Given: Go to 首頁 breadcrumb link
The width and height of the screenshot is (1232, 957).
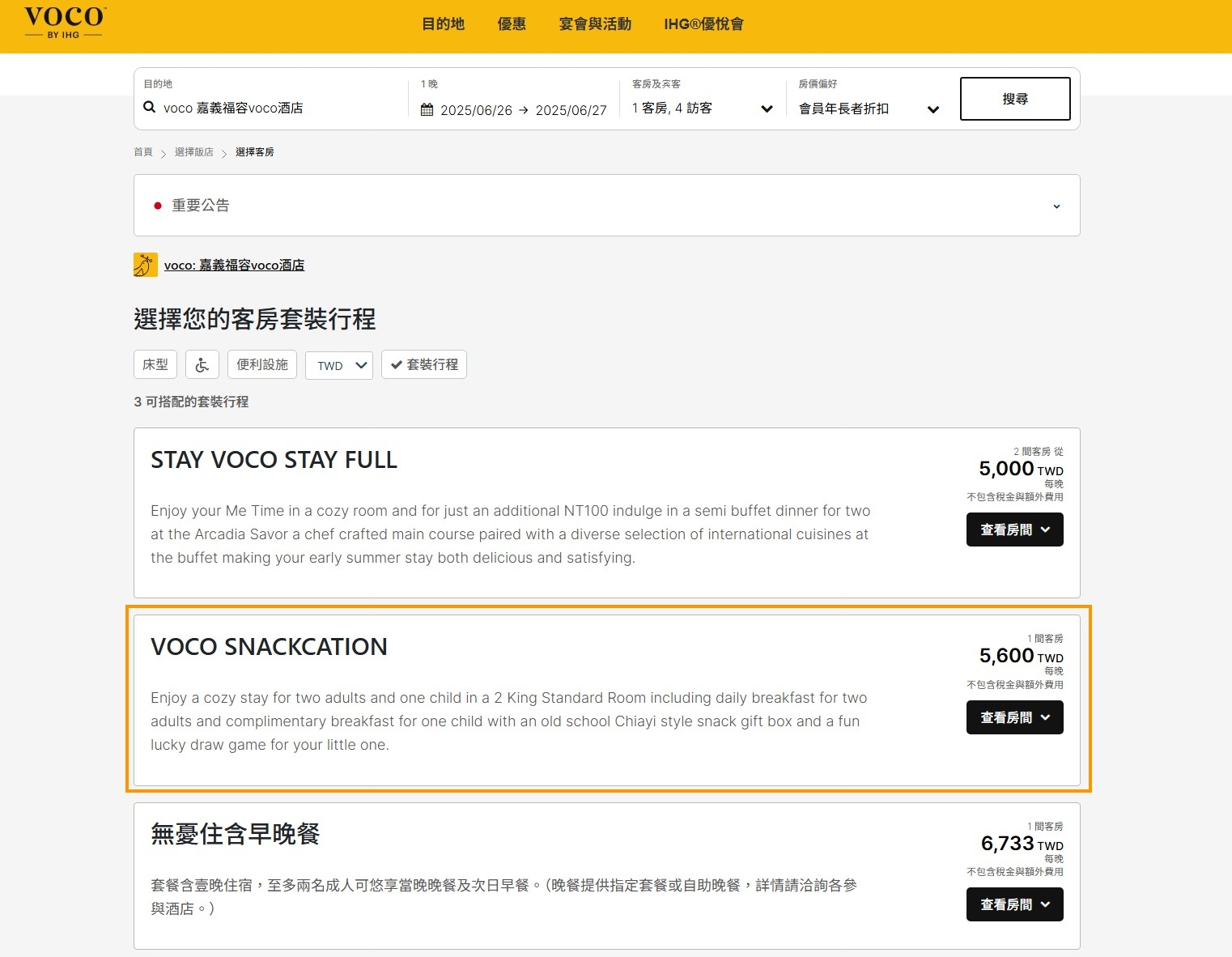Looking at the screenshot, I should tap(143, 151).
